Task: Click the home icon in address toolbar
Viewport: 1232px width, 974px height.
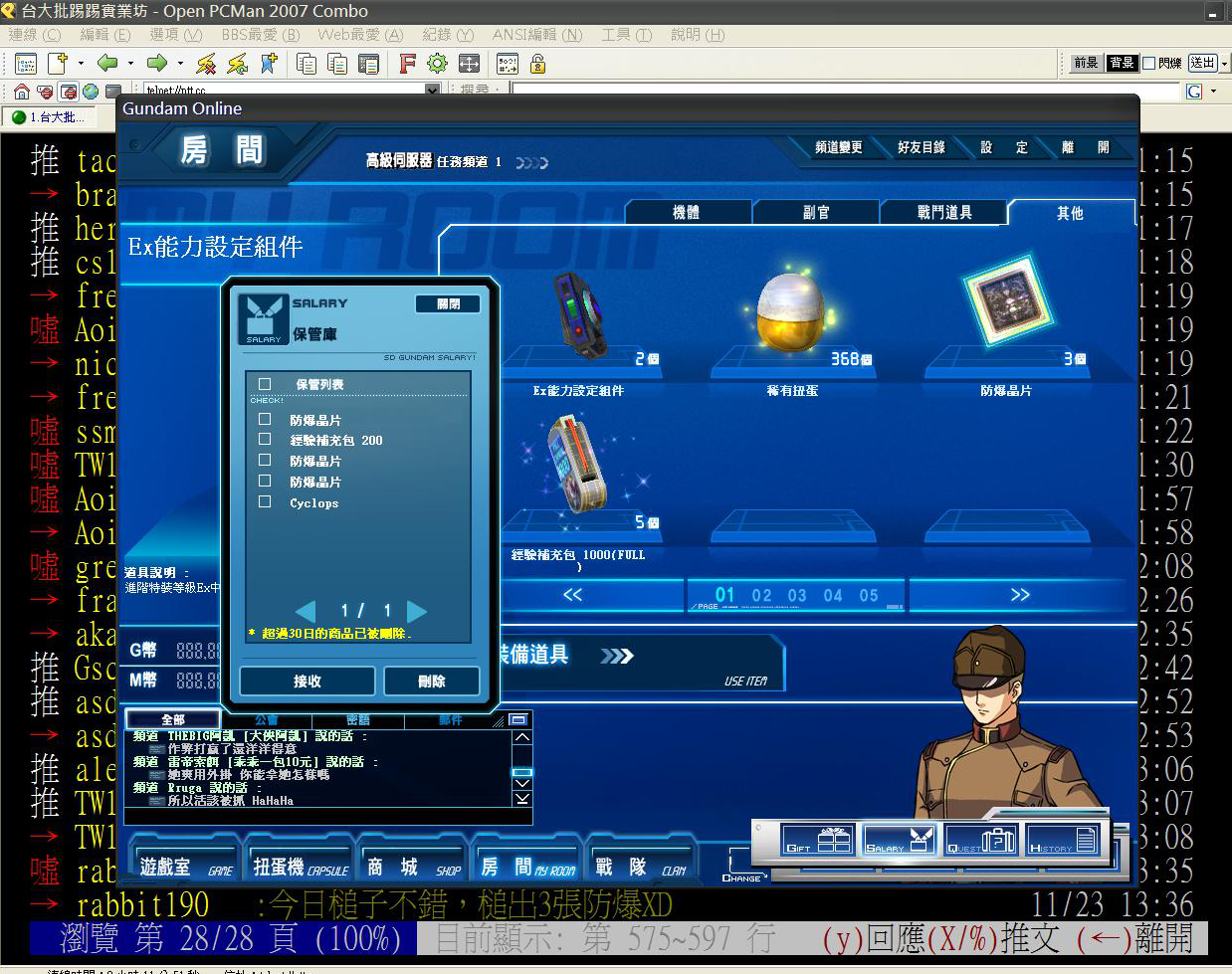Action: pyautogui.click(x=22, y=92)
